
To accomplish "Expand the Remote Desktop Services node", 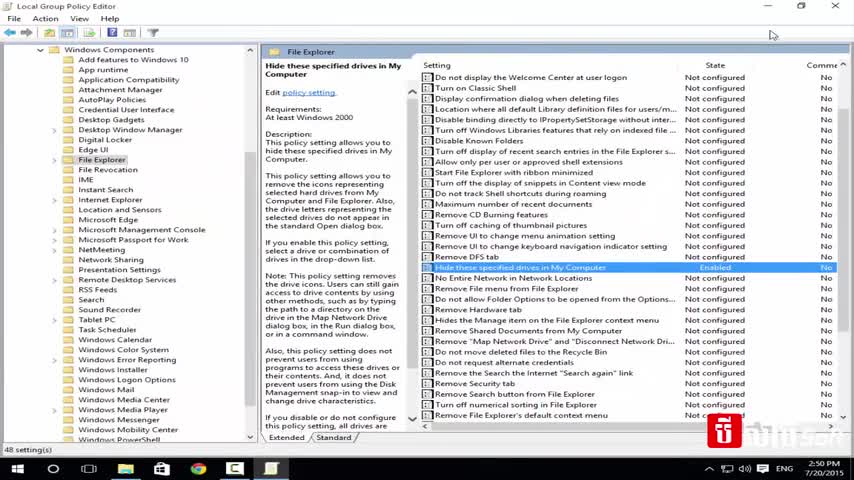I will pyautogui.click(x=54, y=280).
